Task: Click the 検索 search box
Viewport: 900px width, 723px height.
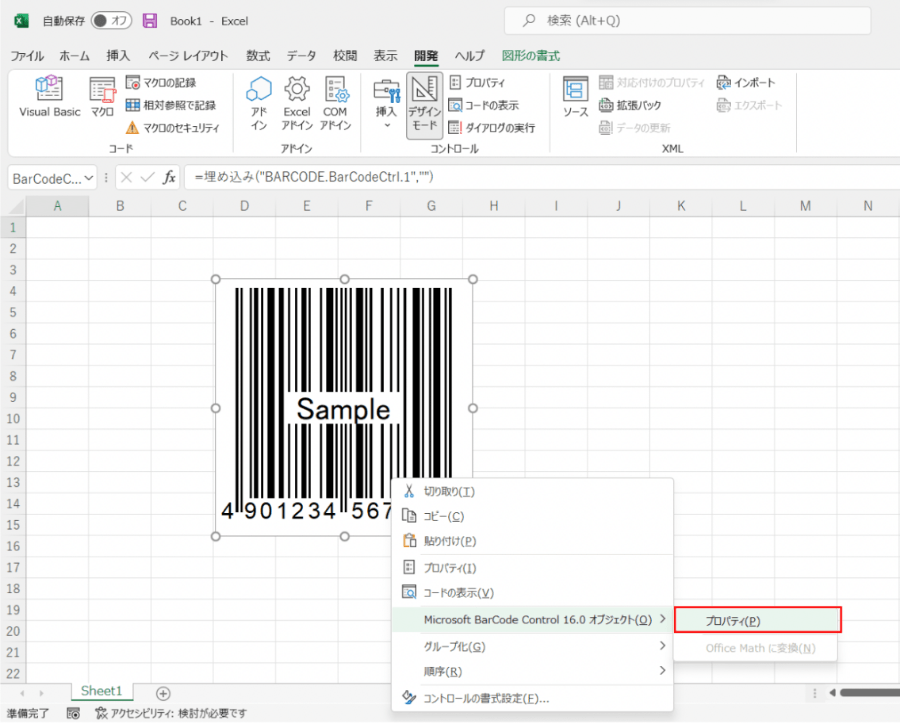Action: (x=687, y=21)
